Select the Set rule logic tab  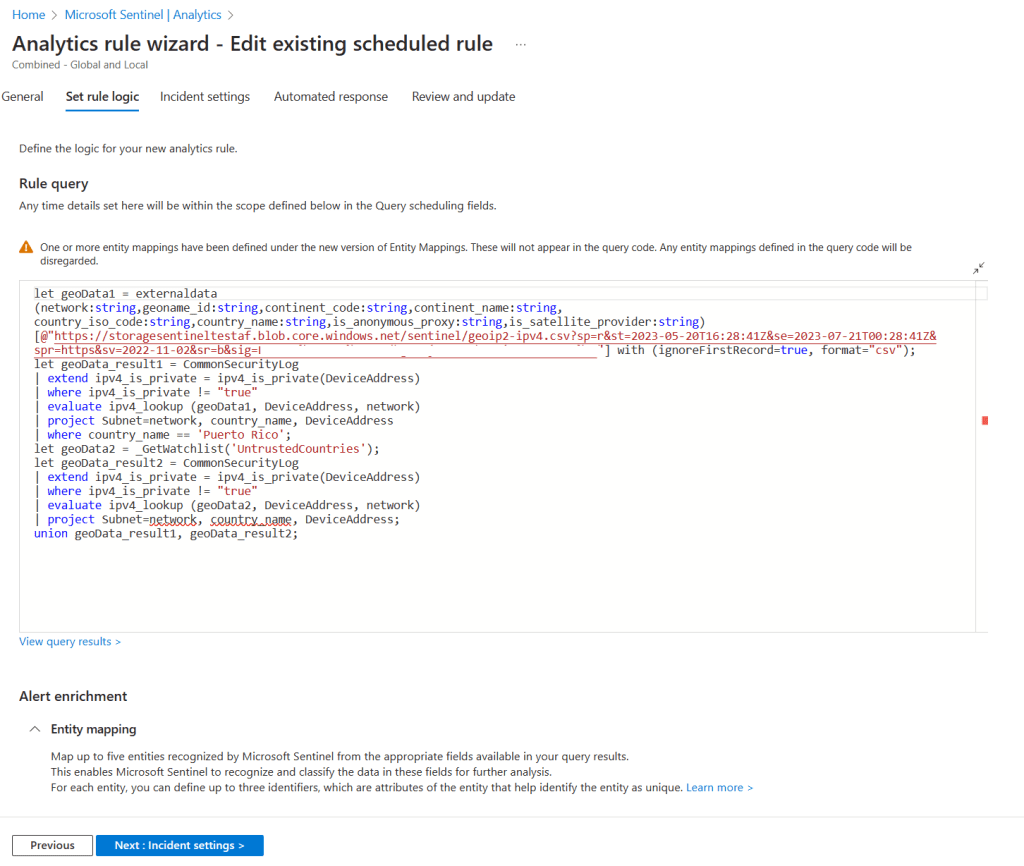click(102, 97)
